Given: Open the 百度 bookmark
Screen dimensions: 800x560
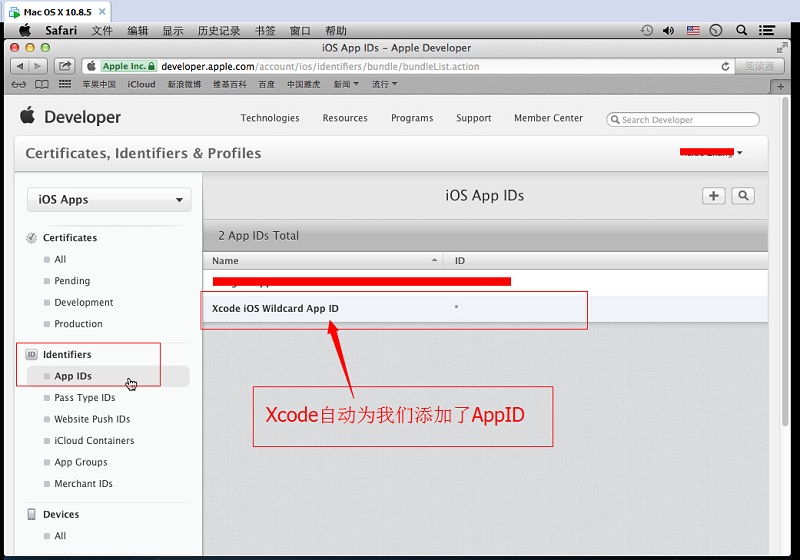Looking at the screenshot, I should tap(266, 84).
